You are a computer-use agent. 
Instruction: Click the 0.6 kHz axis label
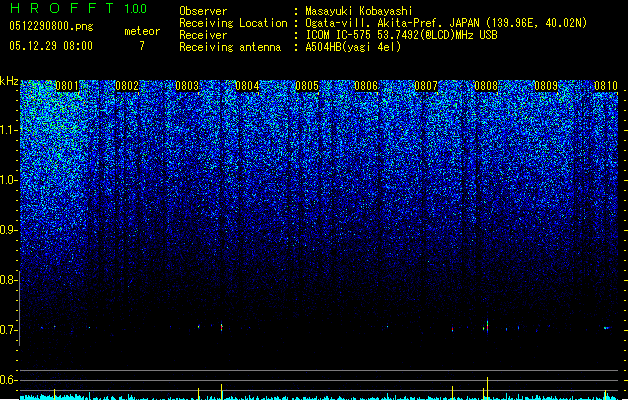click(9, 380)
